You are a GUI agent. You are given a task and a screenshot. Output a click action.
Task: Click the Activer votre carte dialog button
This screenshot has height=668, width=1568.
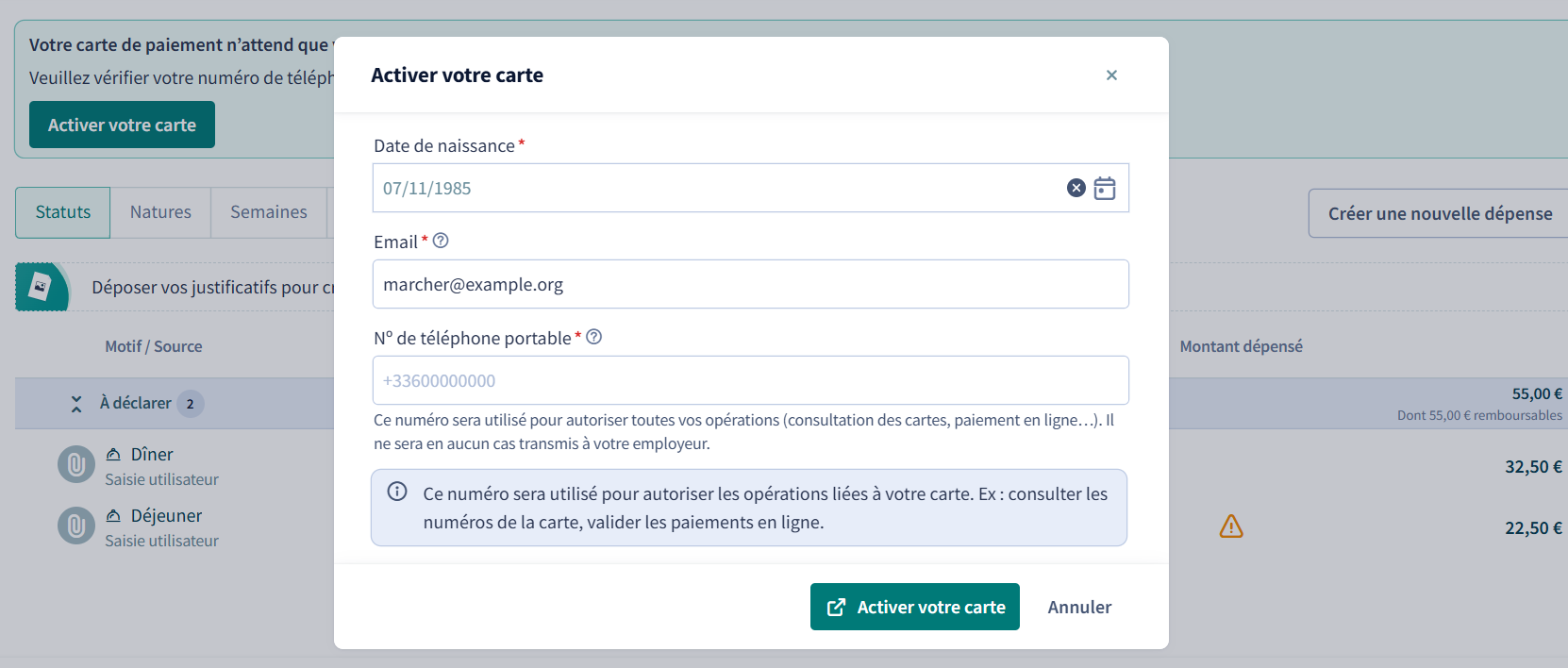pyautogui.click(x=915, y=607)
